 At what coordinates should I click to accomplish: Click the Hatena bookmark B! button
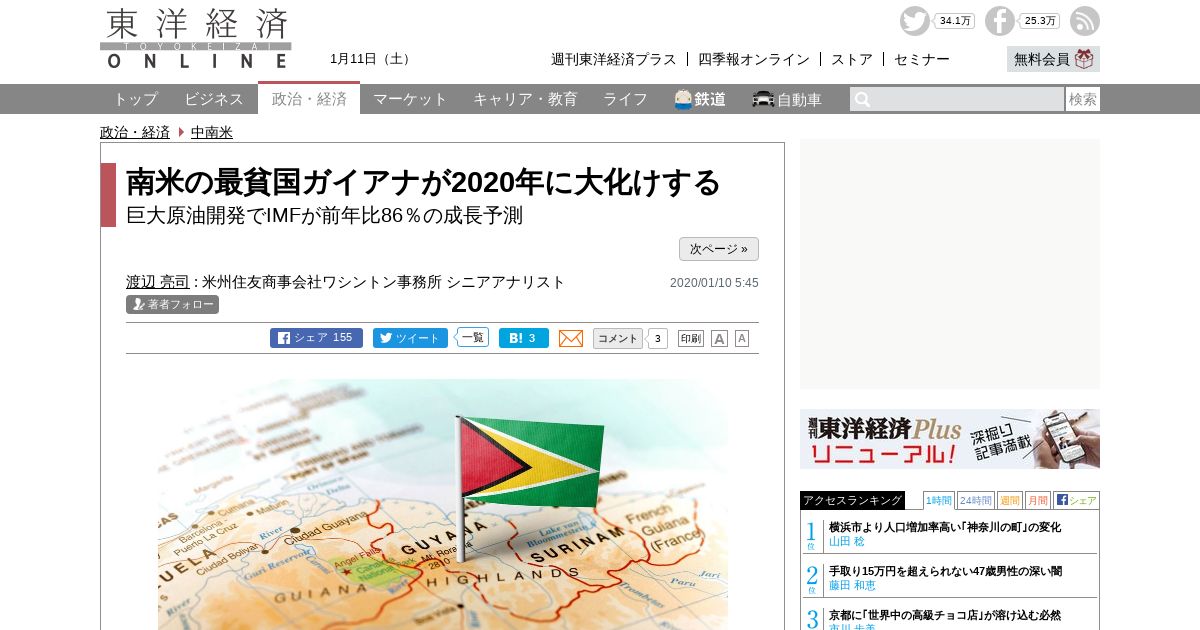524,338
